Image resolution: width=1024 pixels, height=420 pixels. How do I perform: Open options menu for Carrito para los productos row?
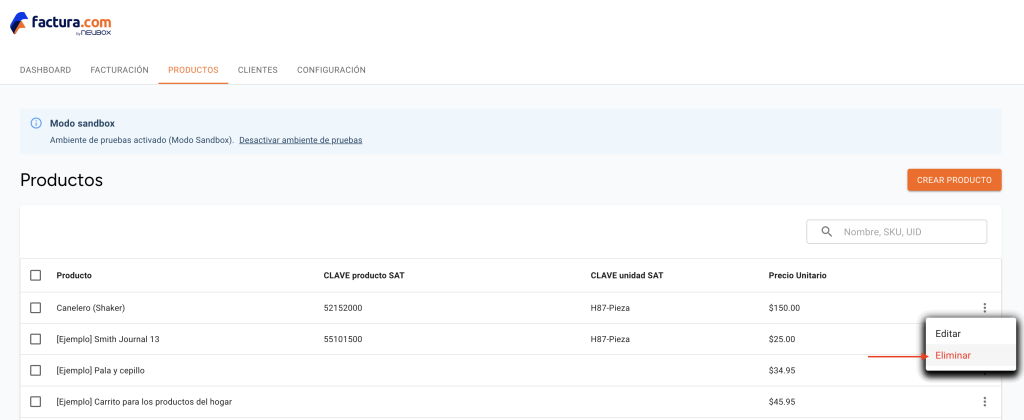(x=984, y=402)
